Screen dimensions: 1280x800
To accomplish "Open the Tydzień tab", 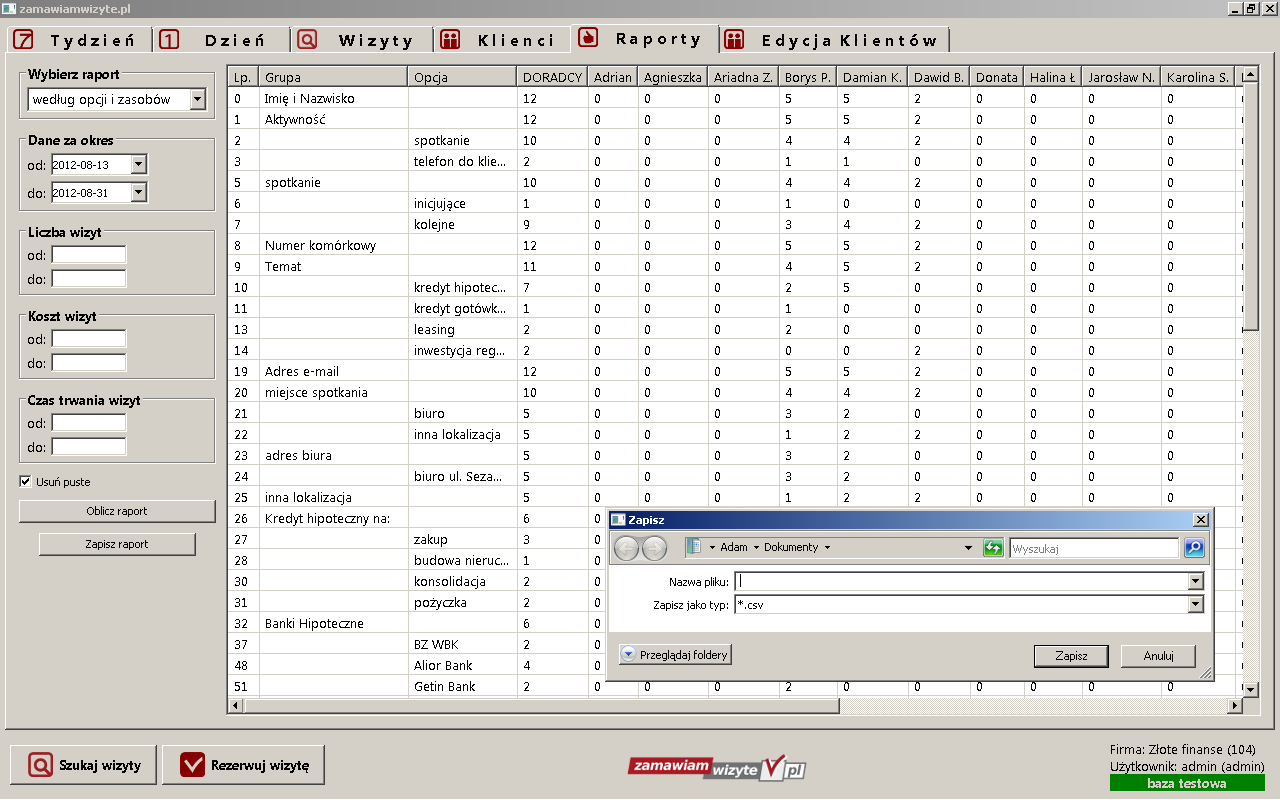I will pos(80,40).
